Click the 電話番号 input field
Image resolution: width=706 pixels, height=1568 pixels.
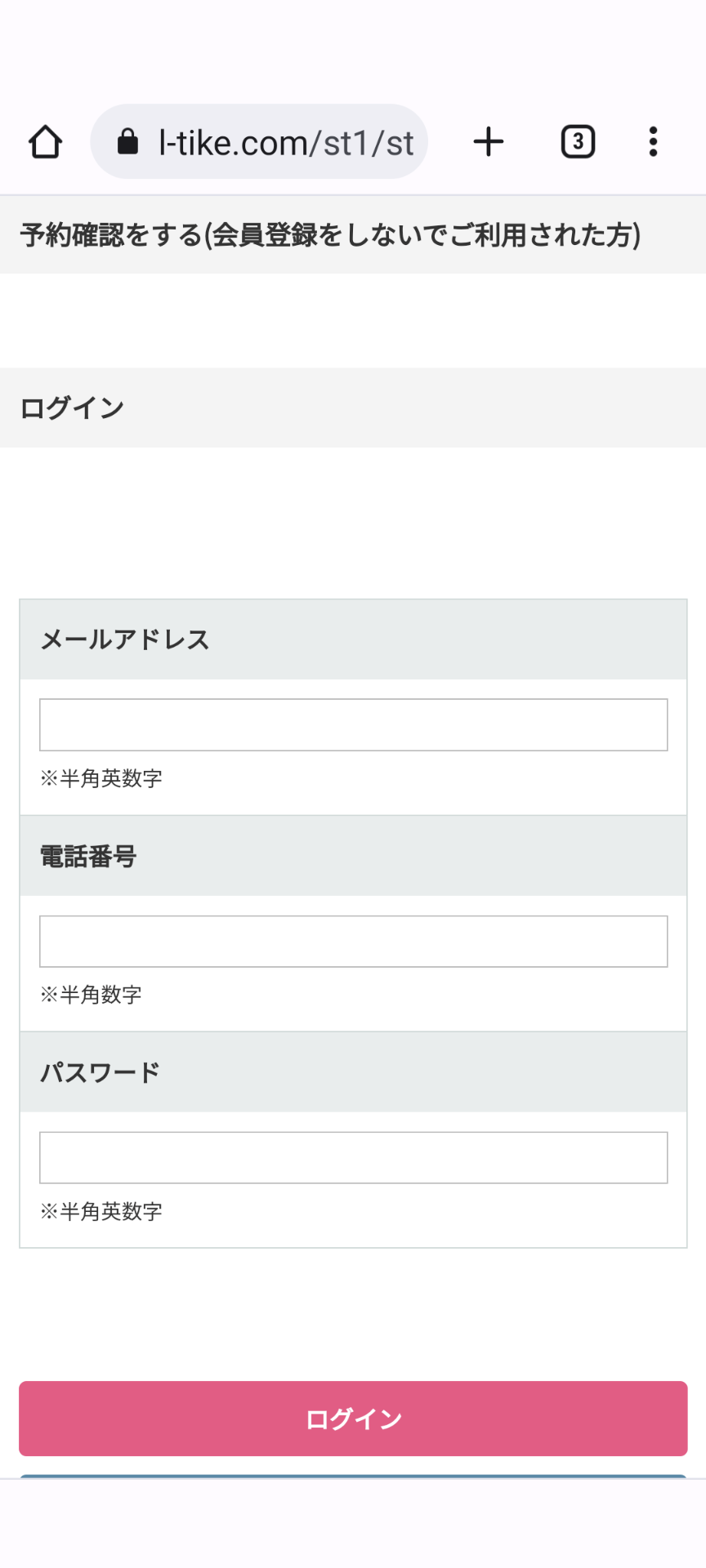tap(354, 942)
